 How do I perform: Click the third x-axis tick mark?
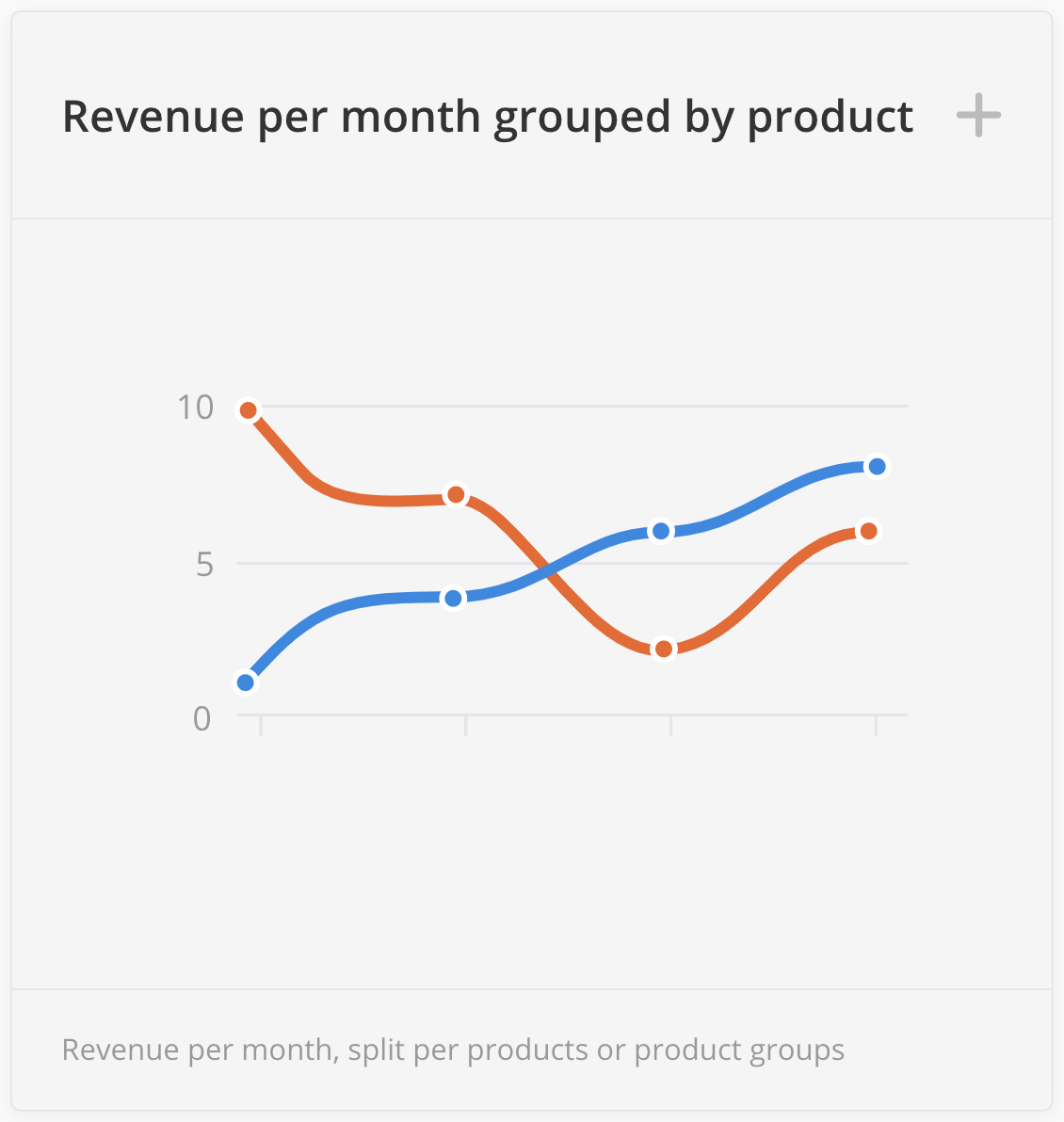tap(670, 725)
